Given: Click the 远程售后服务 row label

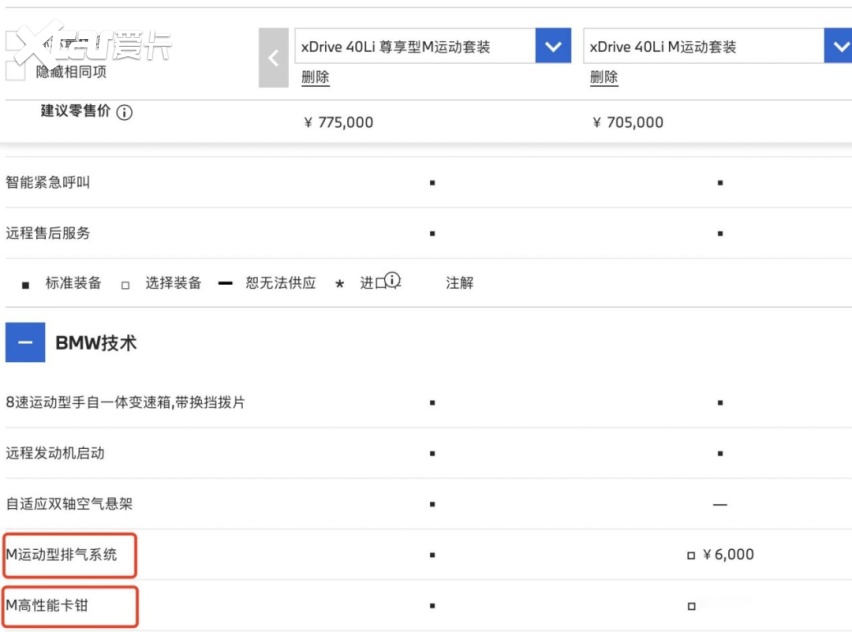Looking at the screenshot, I should [x=48, y=233].
